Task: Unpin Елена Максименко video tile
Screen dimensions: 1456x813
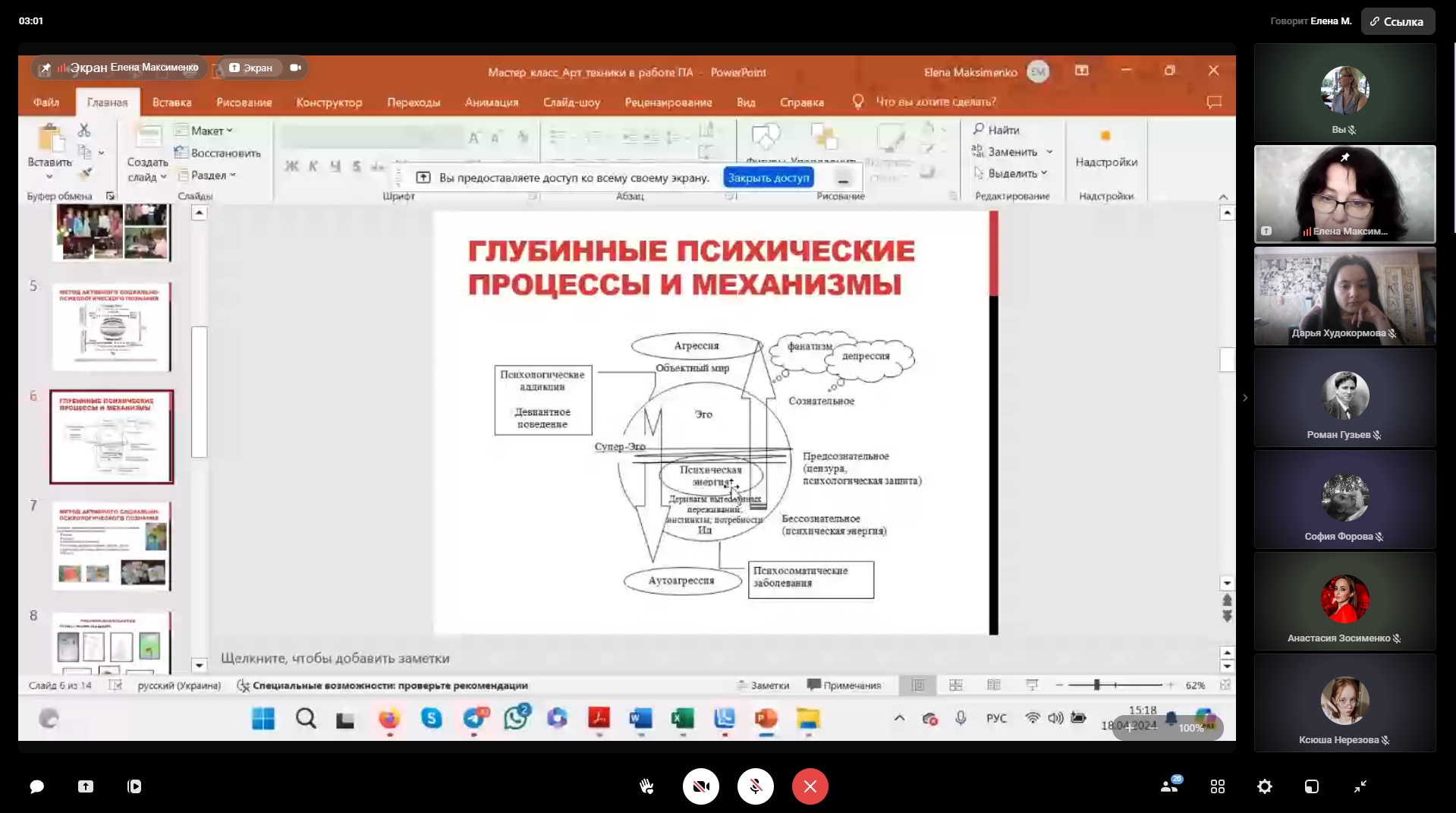Action: click(x=1345, y=157)
